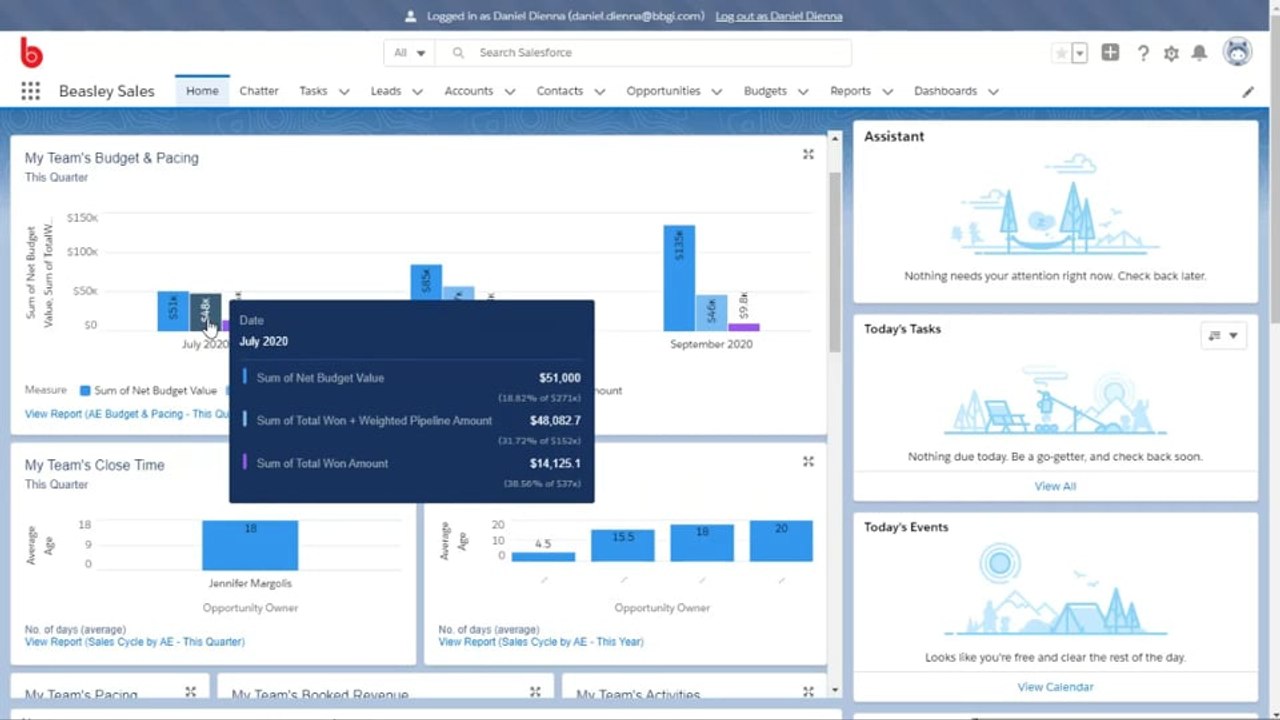Expand the Opportunities tab chevron
1280x720 pixels.
(717, 92)
